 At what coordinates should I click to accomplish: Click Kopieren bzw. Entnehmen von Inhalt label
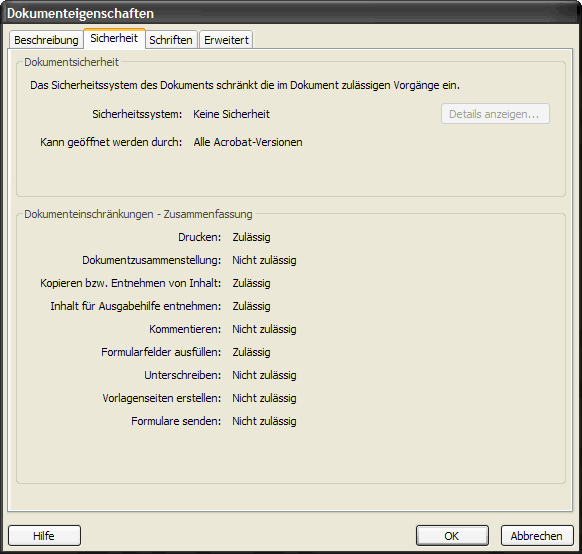130,283
